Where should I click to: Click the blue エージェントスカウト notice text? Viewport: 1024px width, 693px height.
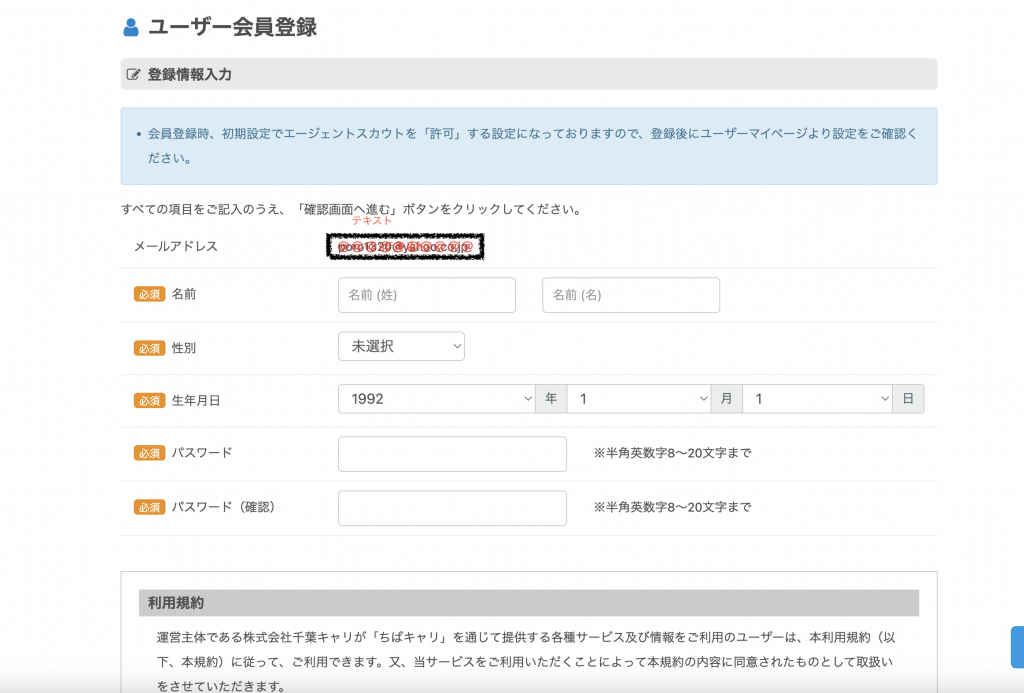click(532, 146)
